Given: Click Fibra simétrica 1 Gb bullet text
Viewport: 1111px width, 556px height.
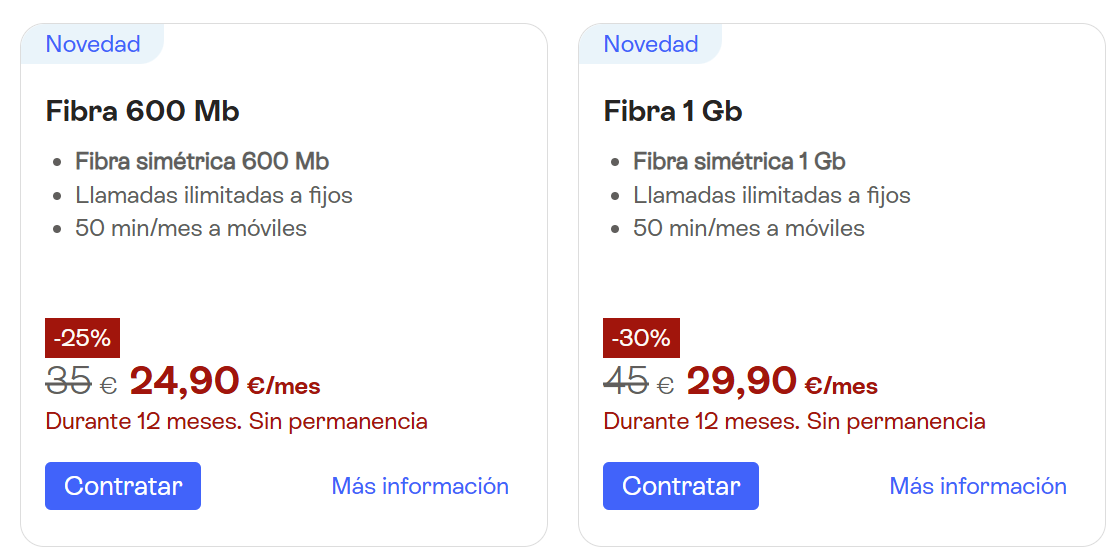Looking at the screenshot, I should (x=739, y=161).
